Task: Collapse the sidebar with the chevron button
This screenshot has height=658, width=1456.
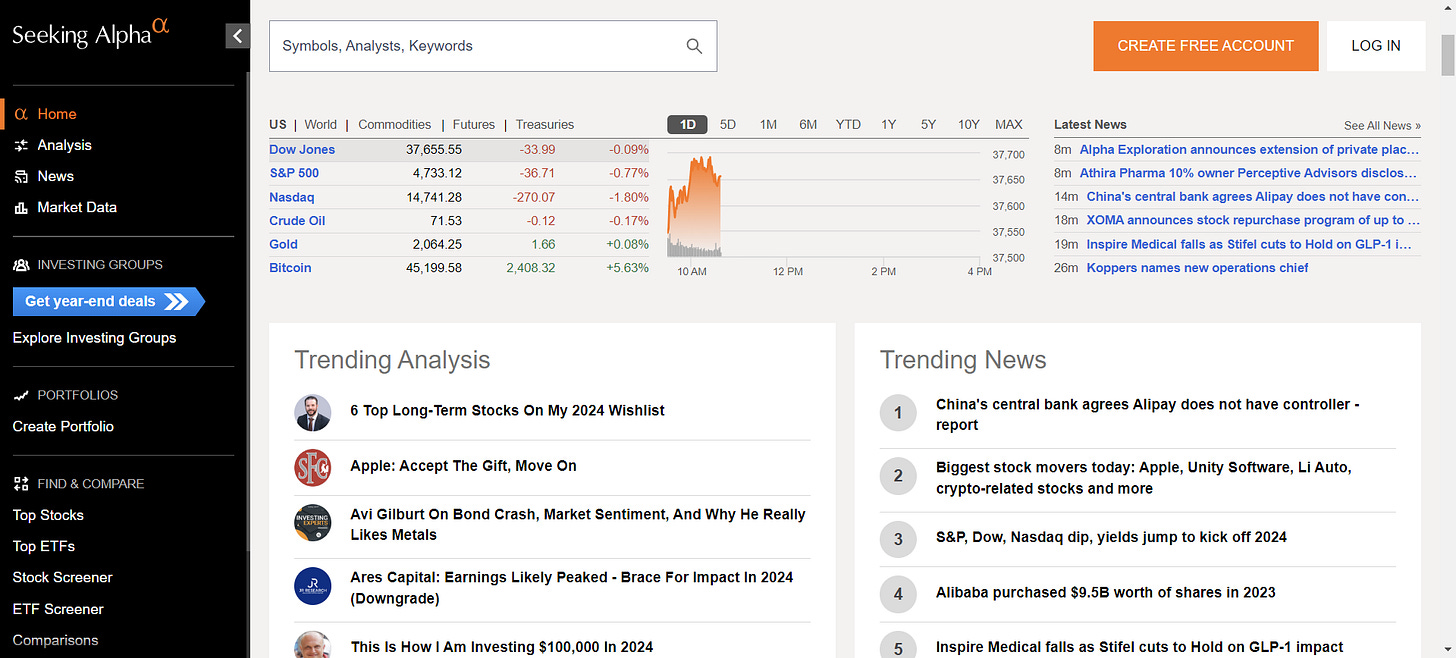Action: 237,36
